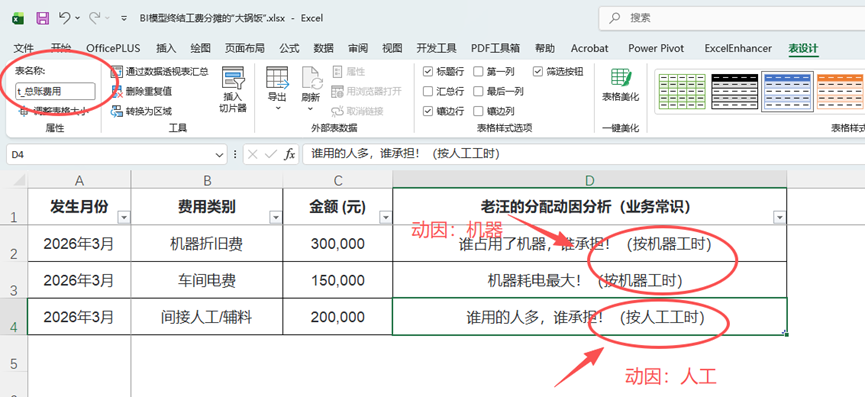This screenshot has height=397, width=865.
Task: Open the 导出 dropdown arrow
Action: [277, 109]
